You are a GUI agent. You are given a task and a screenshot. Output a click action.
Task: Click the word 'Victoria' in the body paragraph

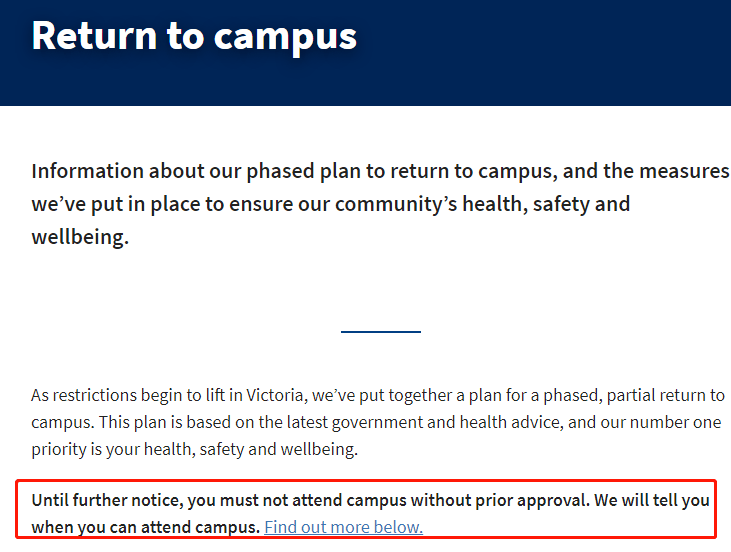(276, 395)
